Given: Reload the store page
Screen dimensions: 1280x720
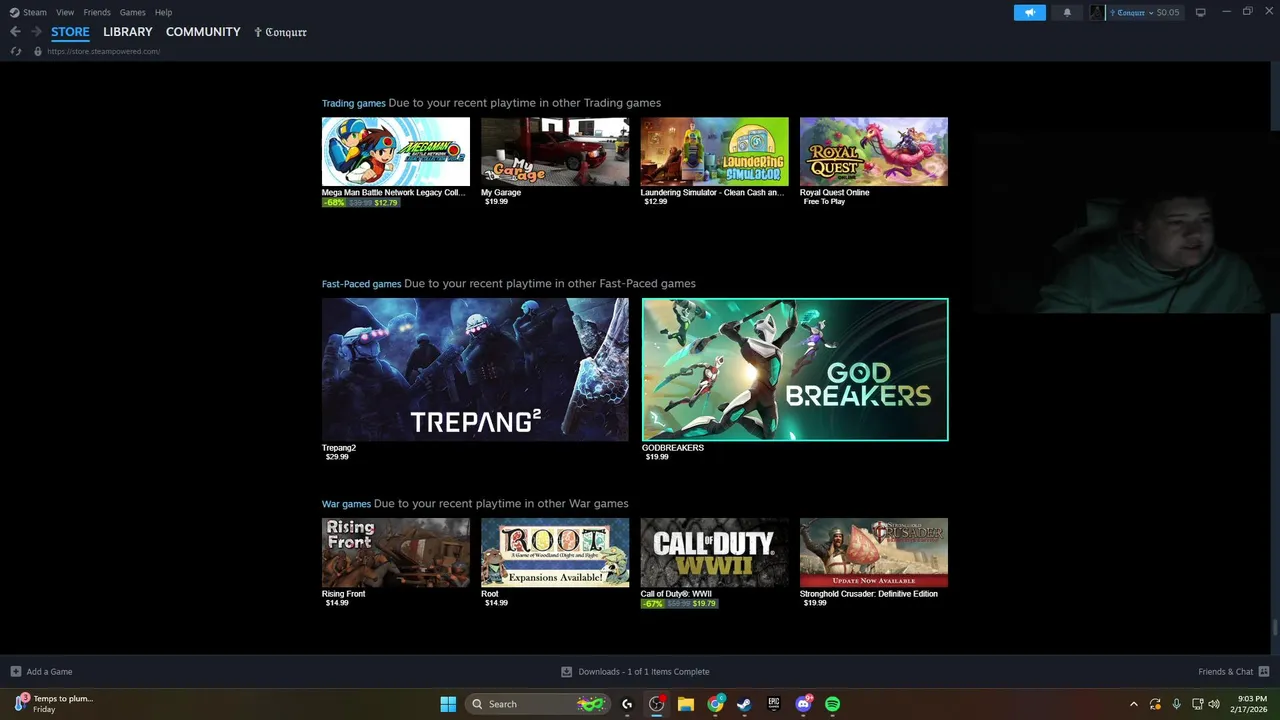Looking at the screenshot, I should (16, 51).
